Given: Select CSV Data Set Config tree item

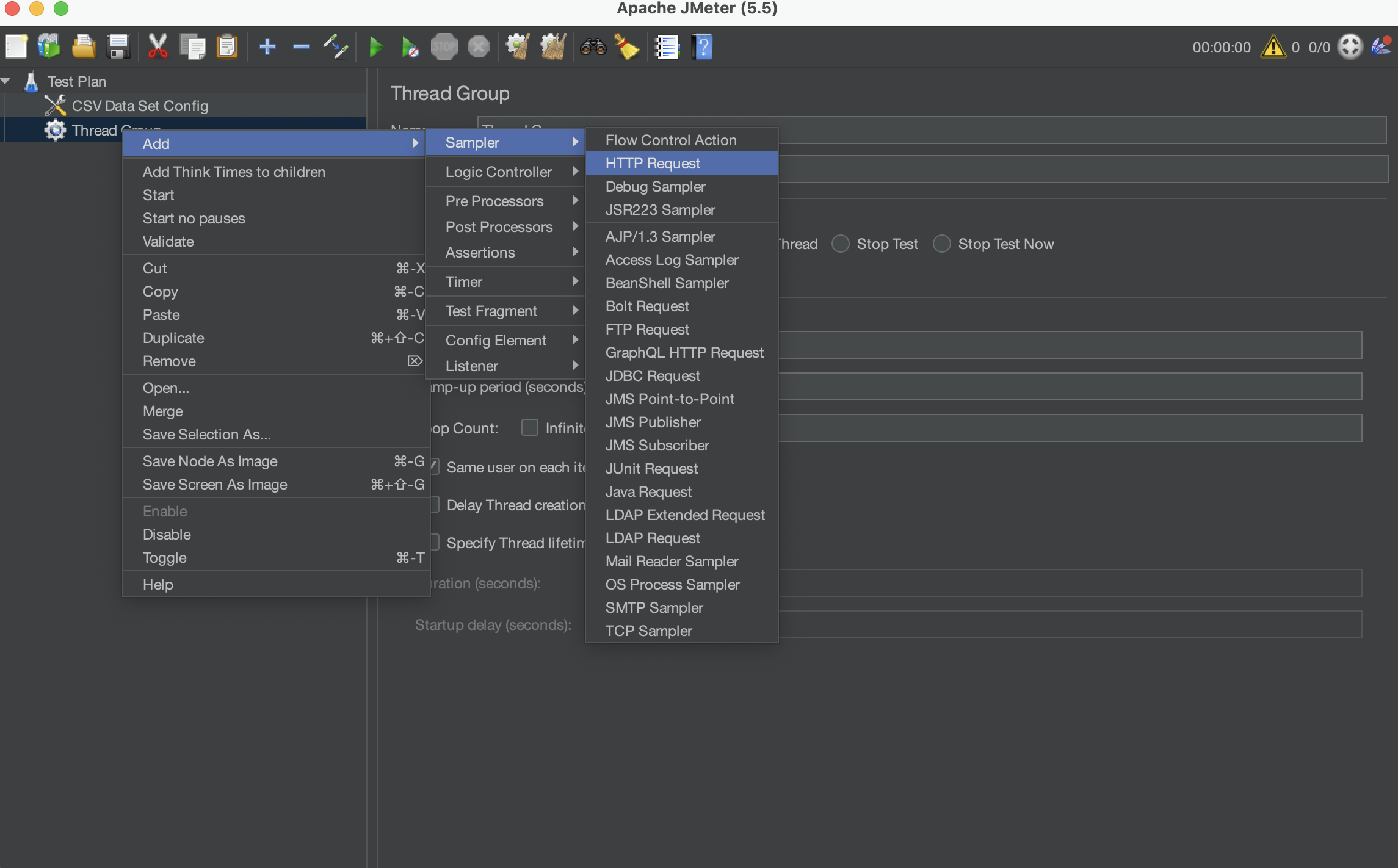Looking at the screenshot, I should (140, 106).
